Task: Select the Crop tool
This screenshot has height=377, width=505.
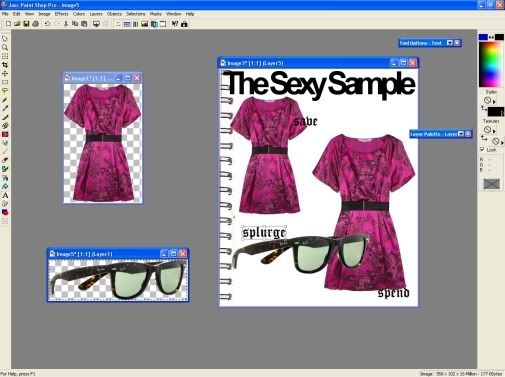Action: 5,65
